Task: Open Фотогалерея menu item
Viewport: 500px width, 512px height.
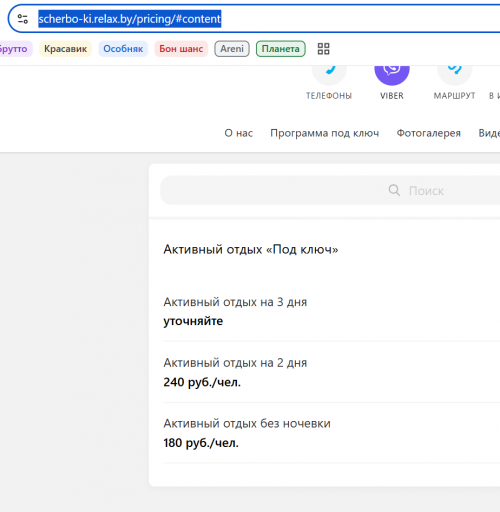Action: click(429, 133)
